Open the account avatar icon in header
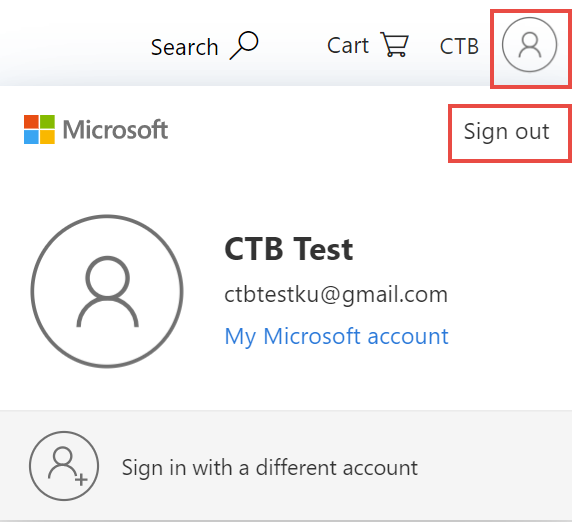Image resolution: width=572 pixels, height=522 pixels. 529,45
